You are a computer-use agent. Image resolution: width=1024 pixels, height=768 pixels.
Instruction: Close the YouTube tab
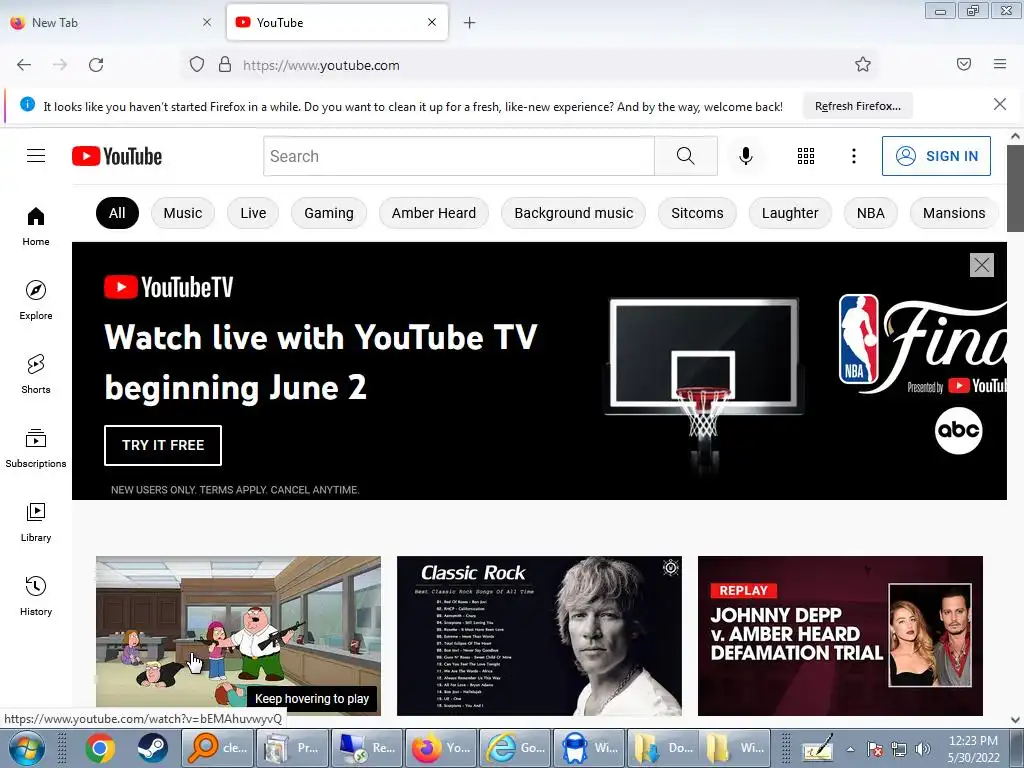[432, 22]
